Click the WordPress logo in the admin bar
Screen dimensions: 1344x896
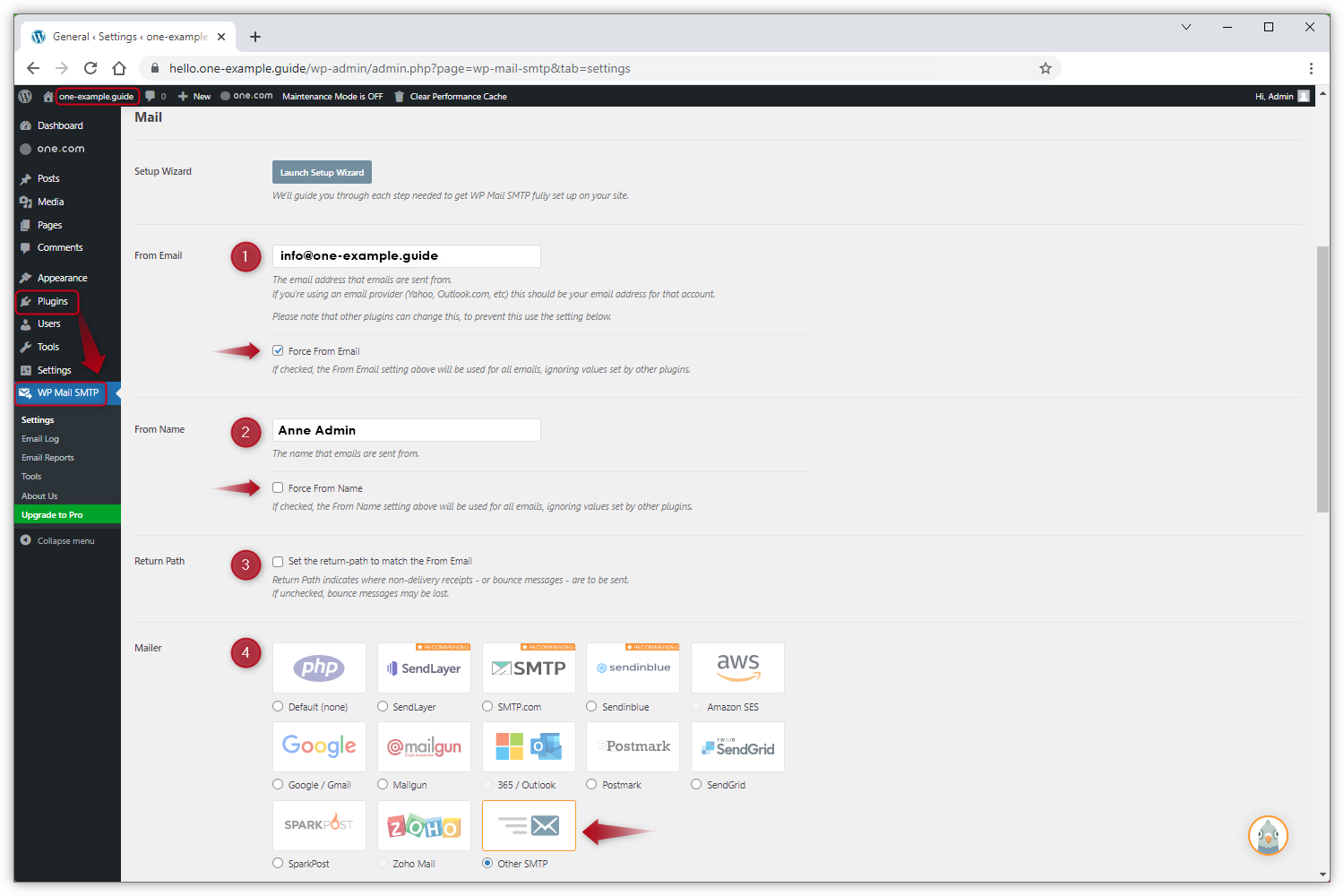pyautogui.click(x=24, y=96)
